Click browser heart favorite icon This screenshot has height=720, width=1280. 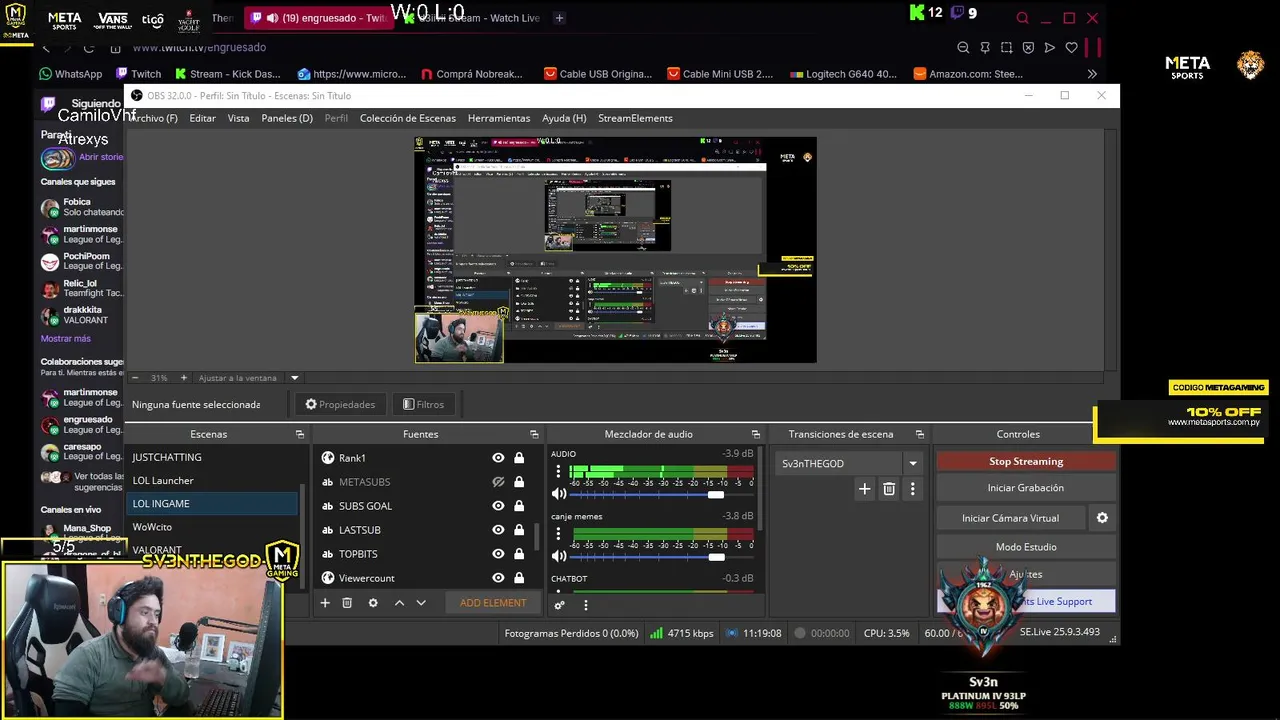coord(1071,47)
